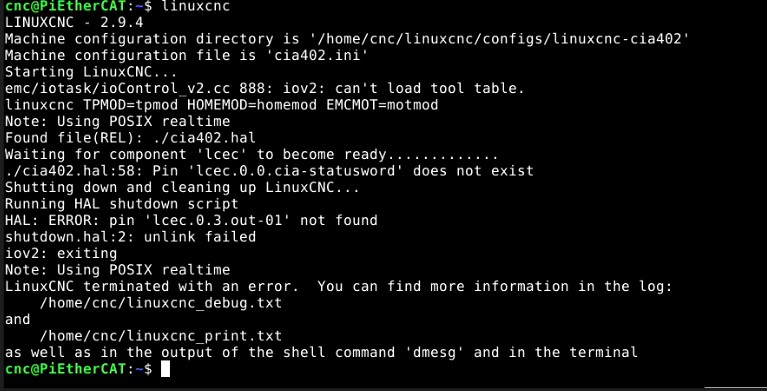767x391 pixels.
Task: Click the TPMOD=tpmod HOMEMOD=homemod line
Action: coord(222,105)
